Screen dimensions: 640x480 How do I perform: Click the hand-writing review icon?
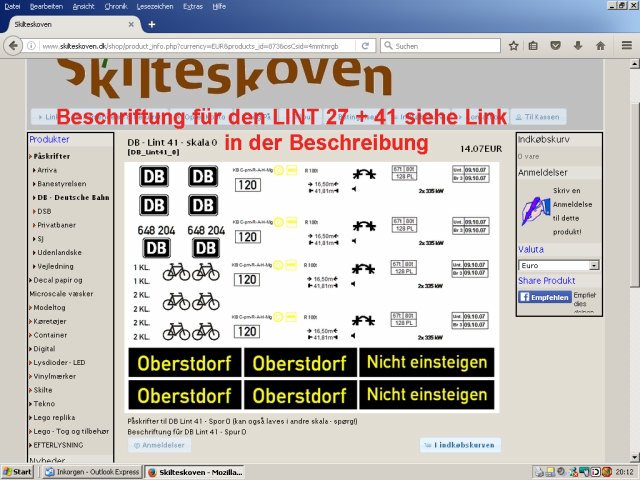[x=535, y=211]
